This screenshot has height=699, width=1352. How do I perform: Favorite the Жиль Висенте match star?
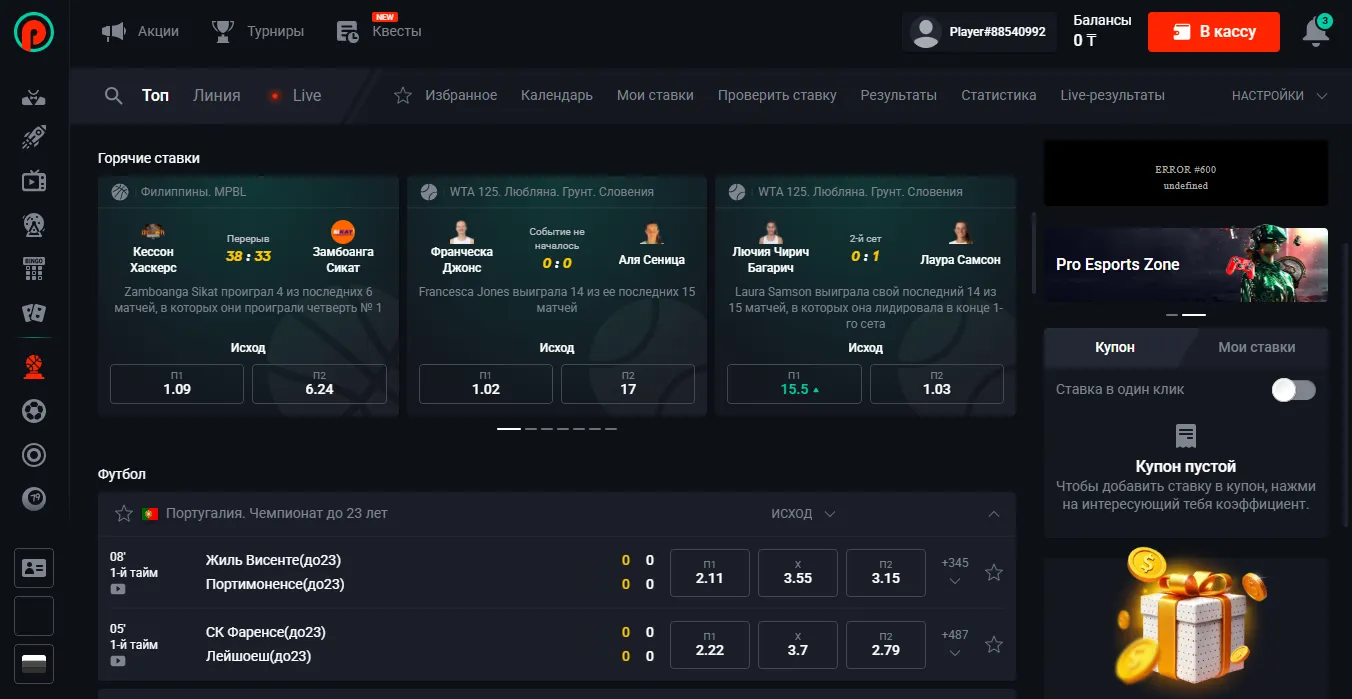tap(994, 573)
